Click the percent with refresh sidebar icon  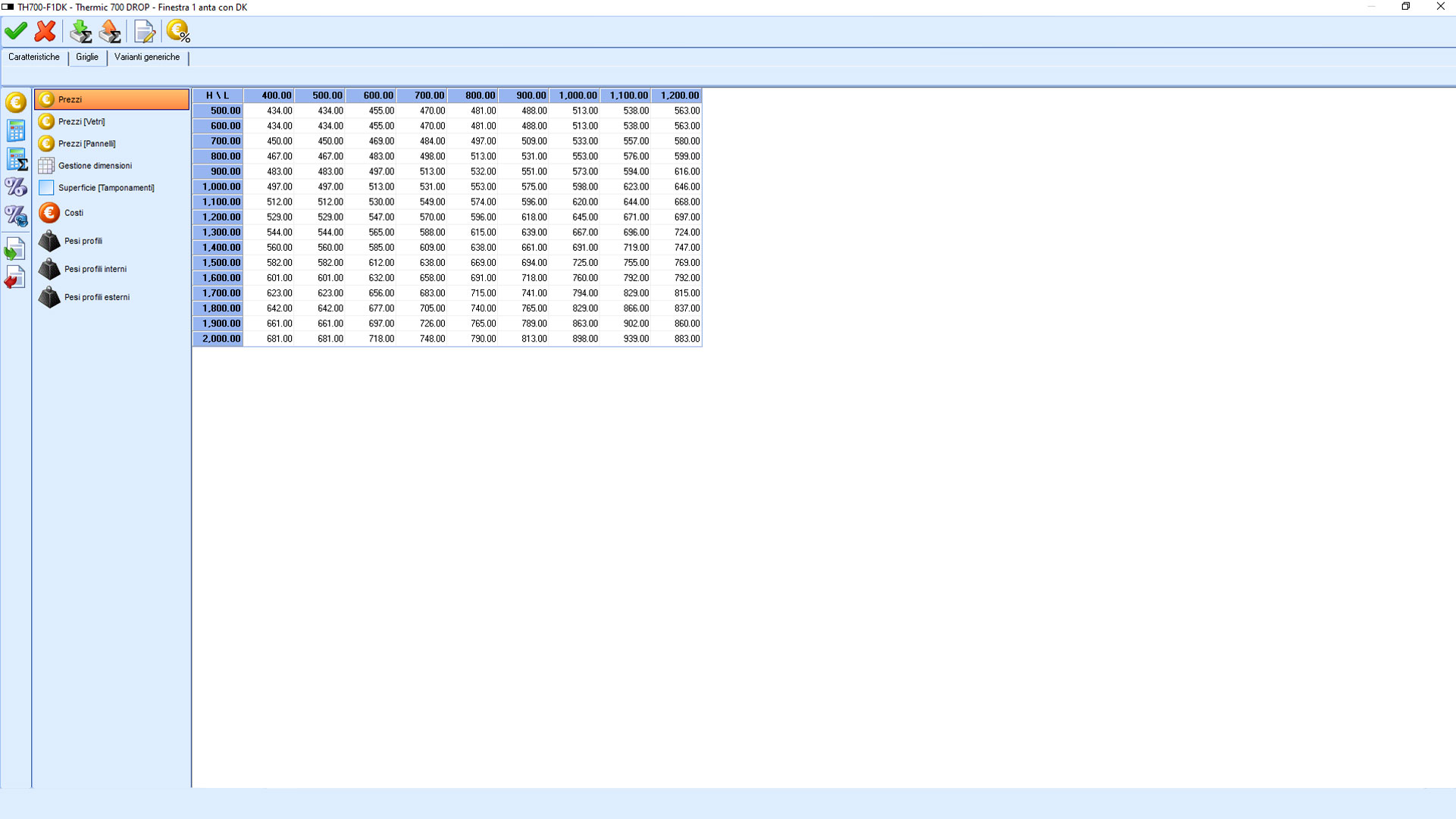tap(16, 217)
